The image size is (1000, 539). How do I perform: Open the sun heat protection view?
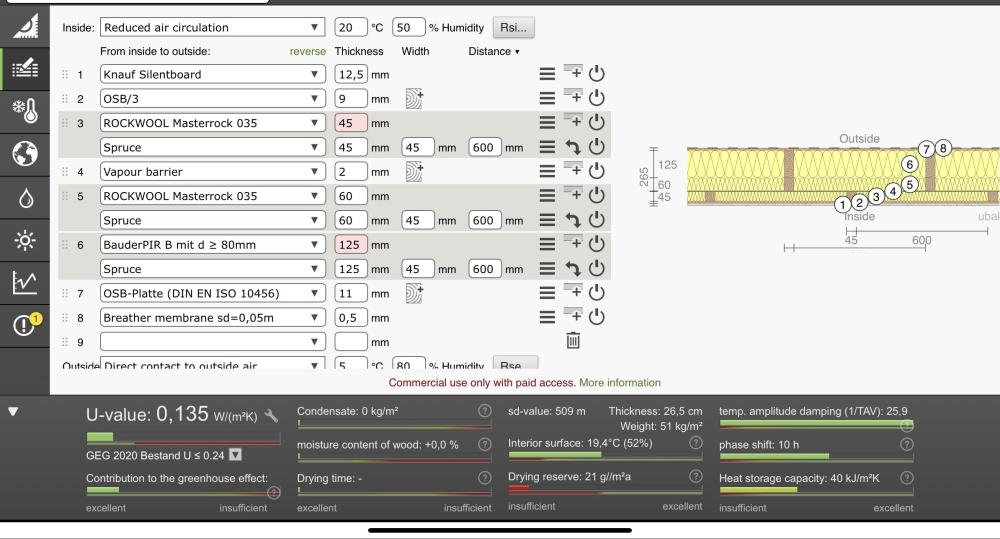pyautogui.click(x=25, y=240)
